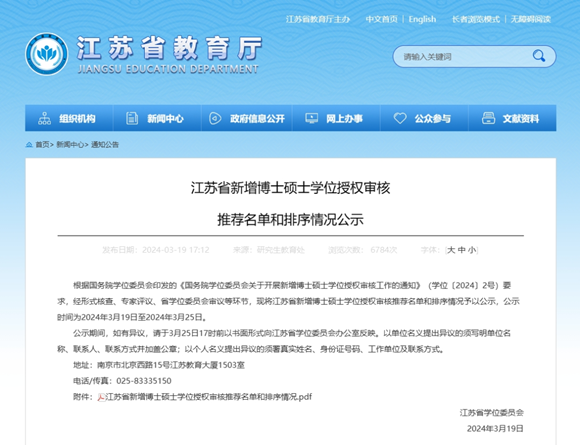Open the 新闻中心 menu
Viewport: 580px width, 445px height.
tap(157, 118)
